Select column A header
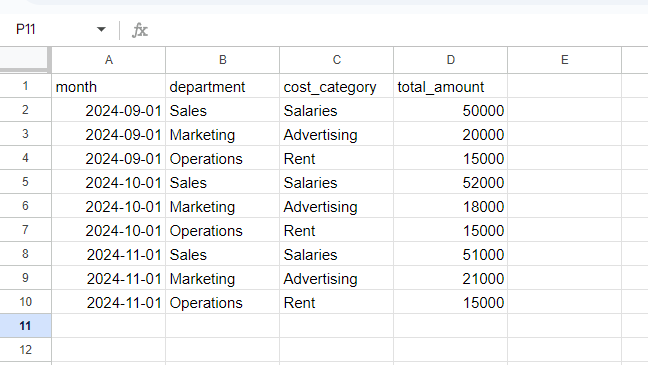648x365 pixels. [109, 60]
